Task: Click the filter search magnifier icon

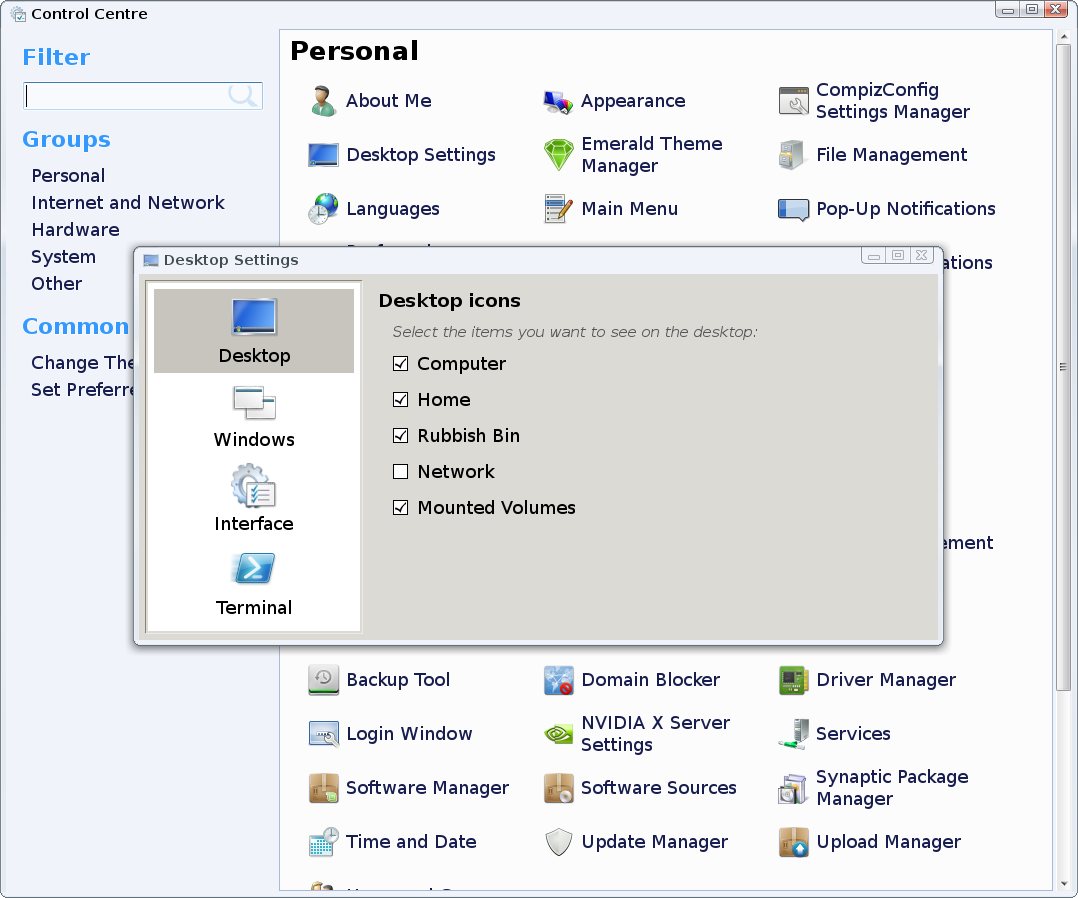Action: 243,95
